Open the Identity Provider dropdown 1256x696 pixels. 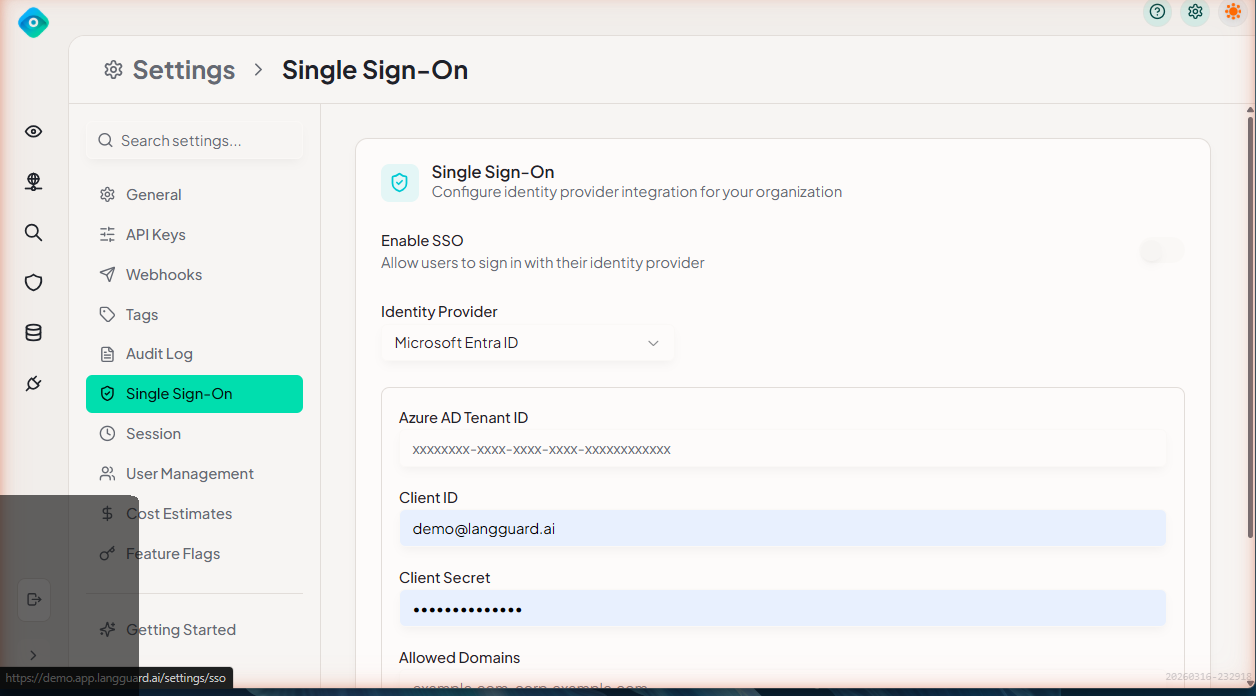(527, 342)
